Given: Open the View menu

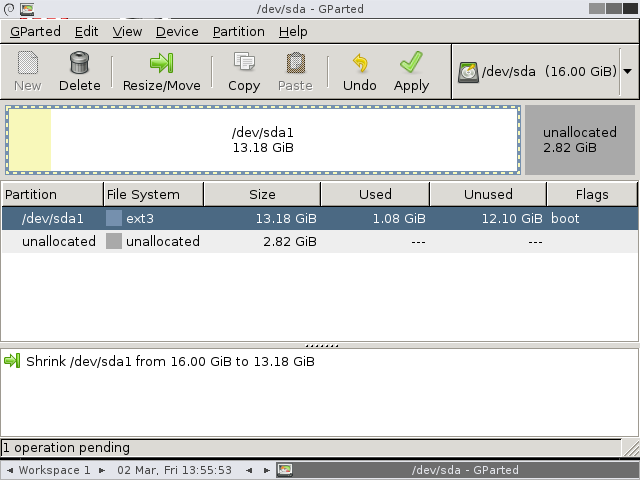Looking at the screenshot, I should point(127,31).
